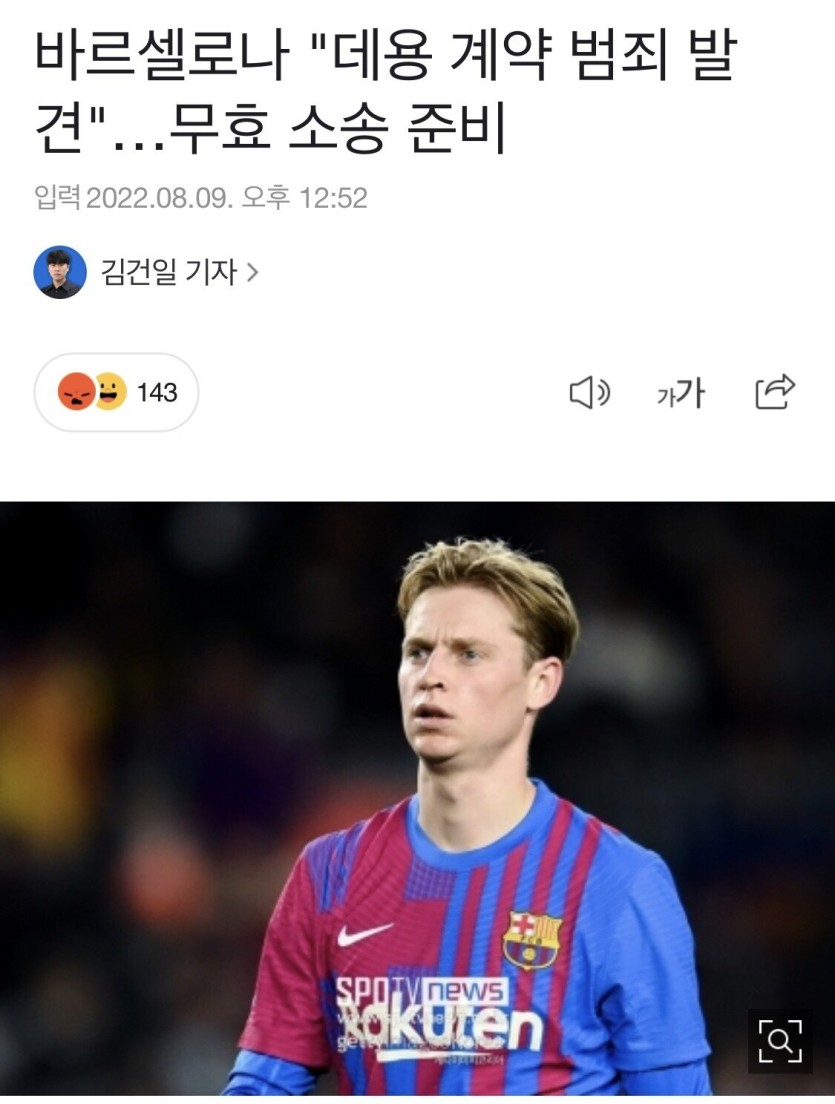
Task: Tap the speaker icon to listen to article
Action: 589,392
